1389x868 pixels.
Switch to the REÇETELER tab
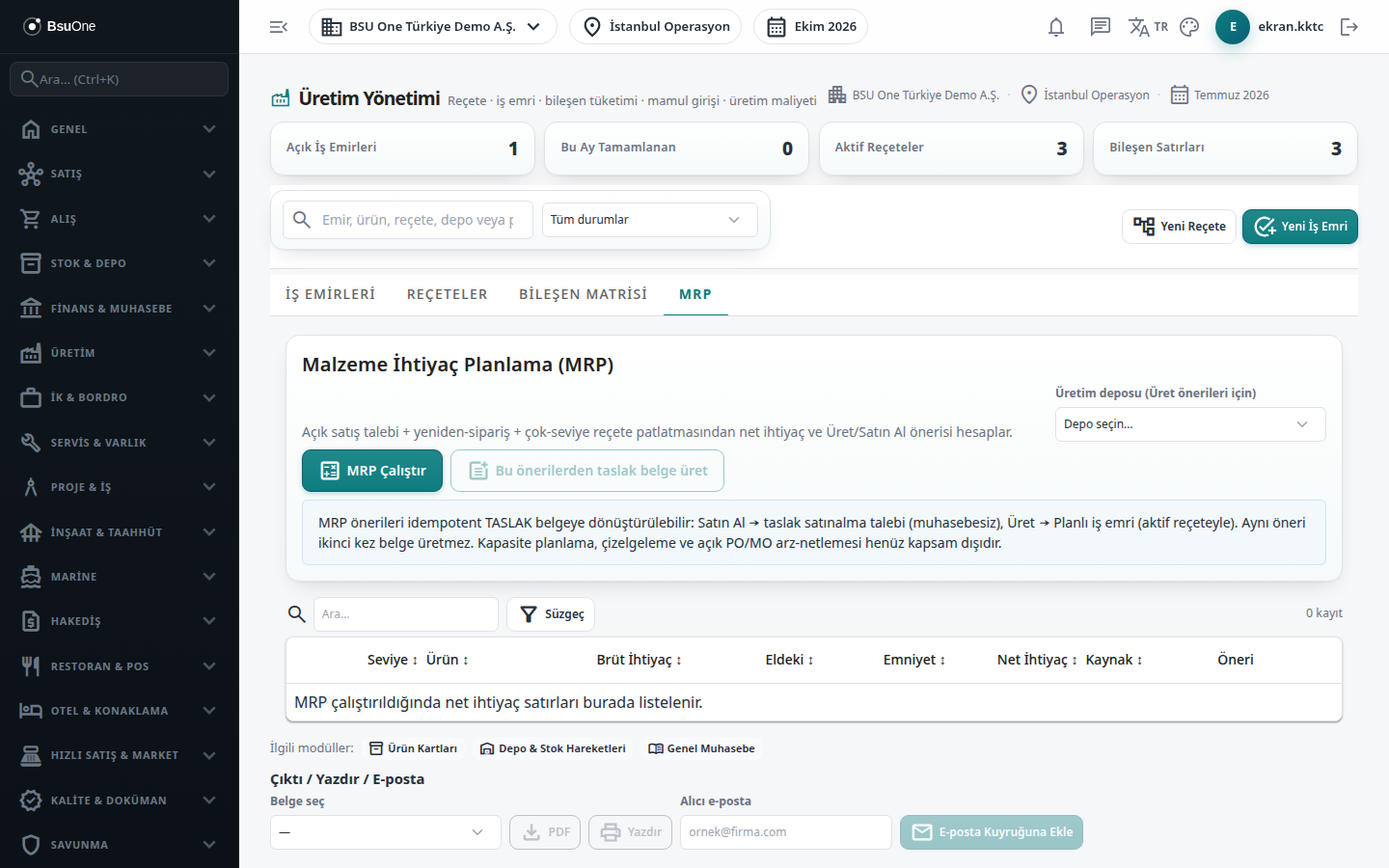(x=448, y=294)
